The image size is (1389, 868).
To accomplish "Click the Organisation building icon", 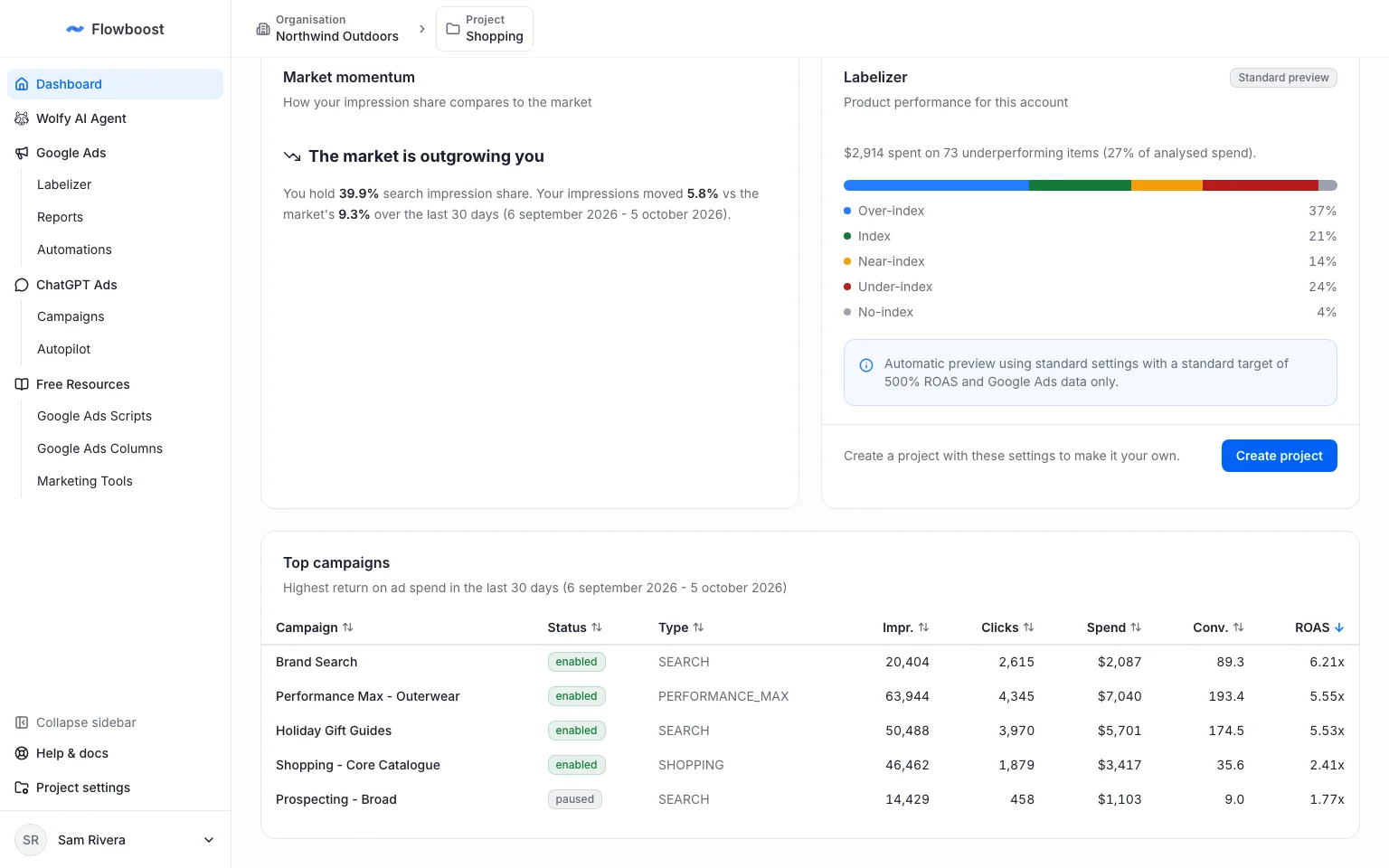I will coord(263,29).
